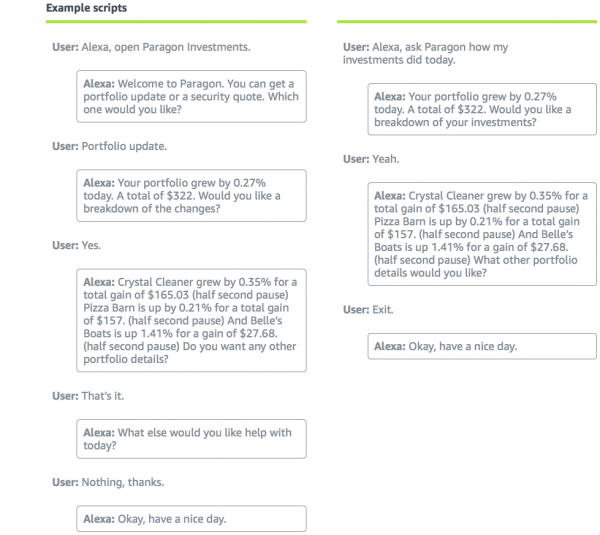Click the left column 'Okay, have a nice day' box
This screenshot has height=535, width=600.
tap(191, 518)
